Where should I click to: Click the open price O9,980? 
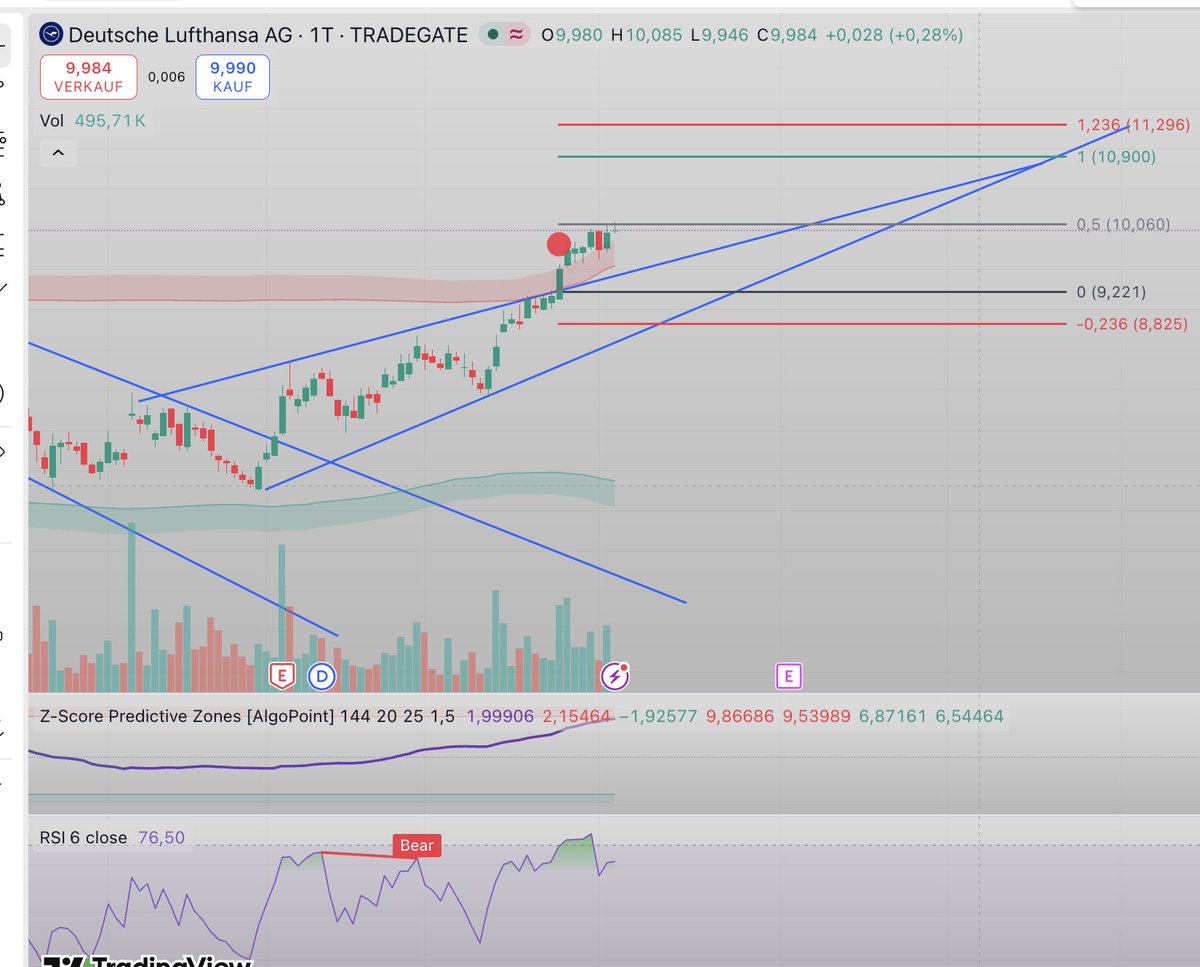tap(572, 35)
